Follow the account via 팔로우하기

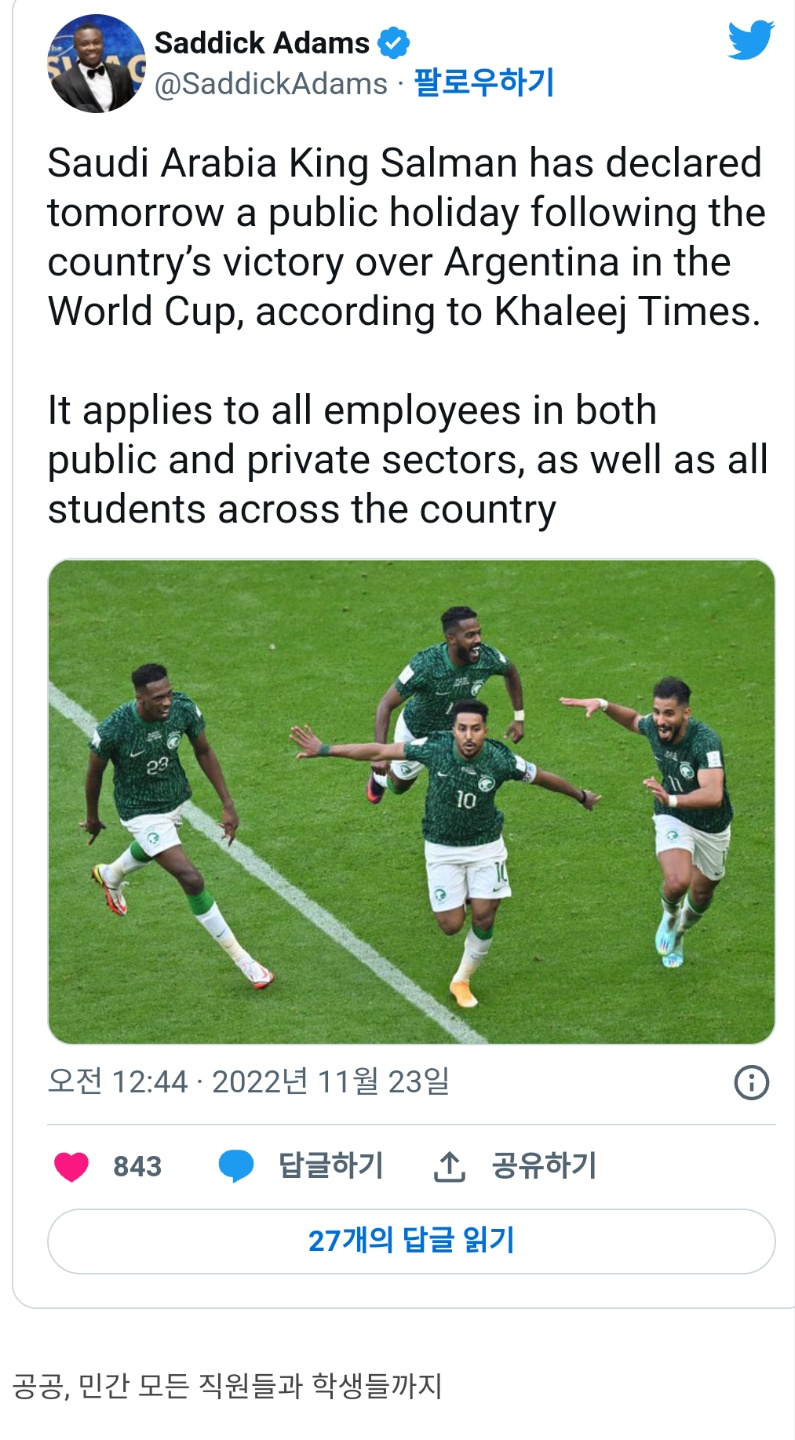coord(484,83)
